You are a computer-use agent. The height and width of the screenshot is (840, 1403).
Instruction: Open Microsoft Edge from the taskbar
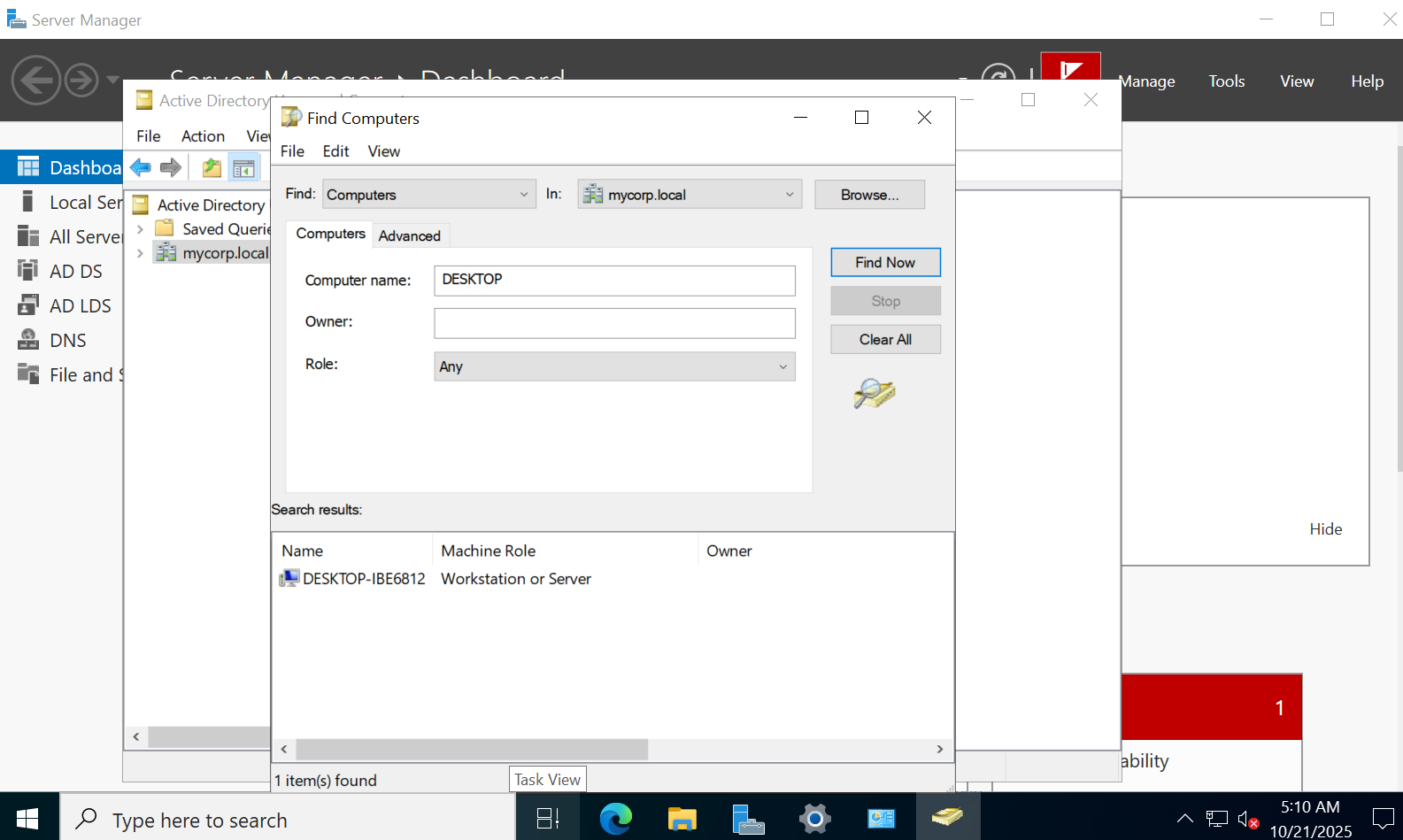[615, 819]
